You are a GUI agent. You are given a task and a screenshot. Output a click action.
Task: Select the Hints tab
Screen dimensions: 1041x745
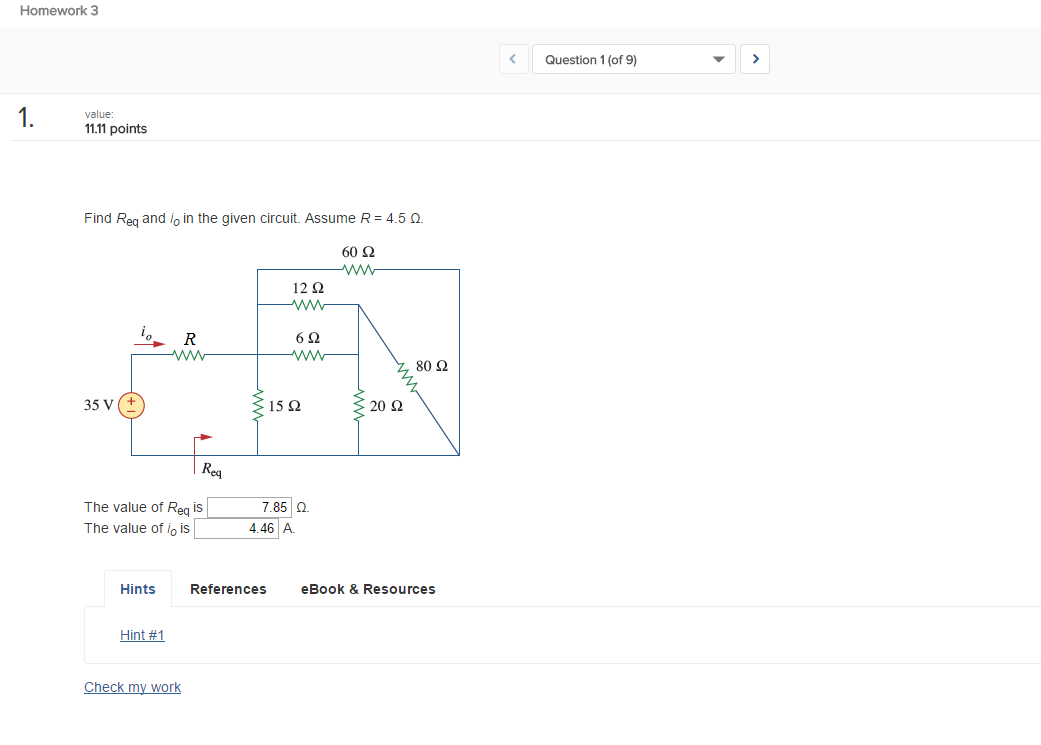[137, 589]
